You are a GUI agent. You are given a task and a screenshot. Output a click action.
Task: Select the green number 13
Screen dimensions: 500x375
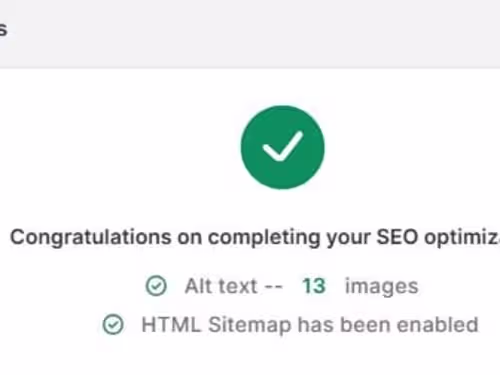coord(313,286)
